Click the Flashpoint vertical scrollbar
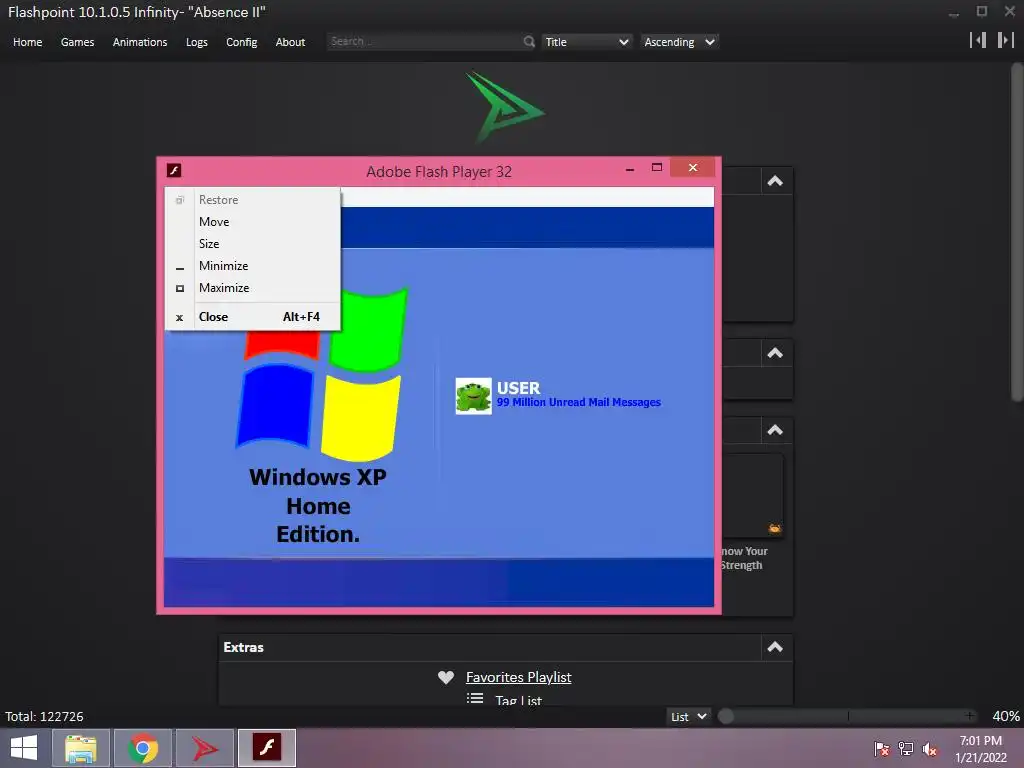1024x768 pixels. click(1017, 232)
